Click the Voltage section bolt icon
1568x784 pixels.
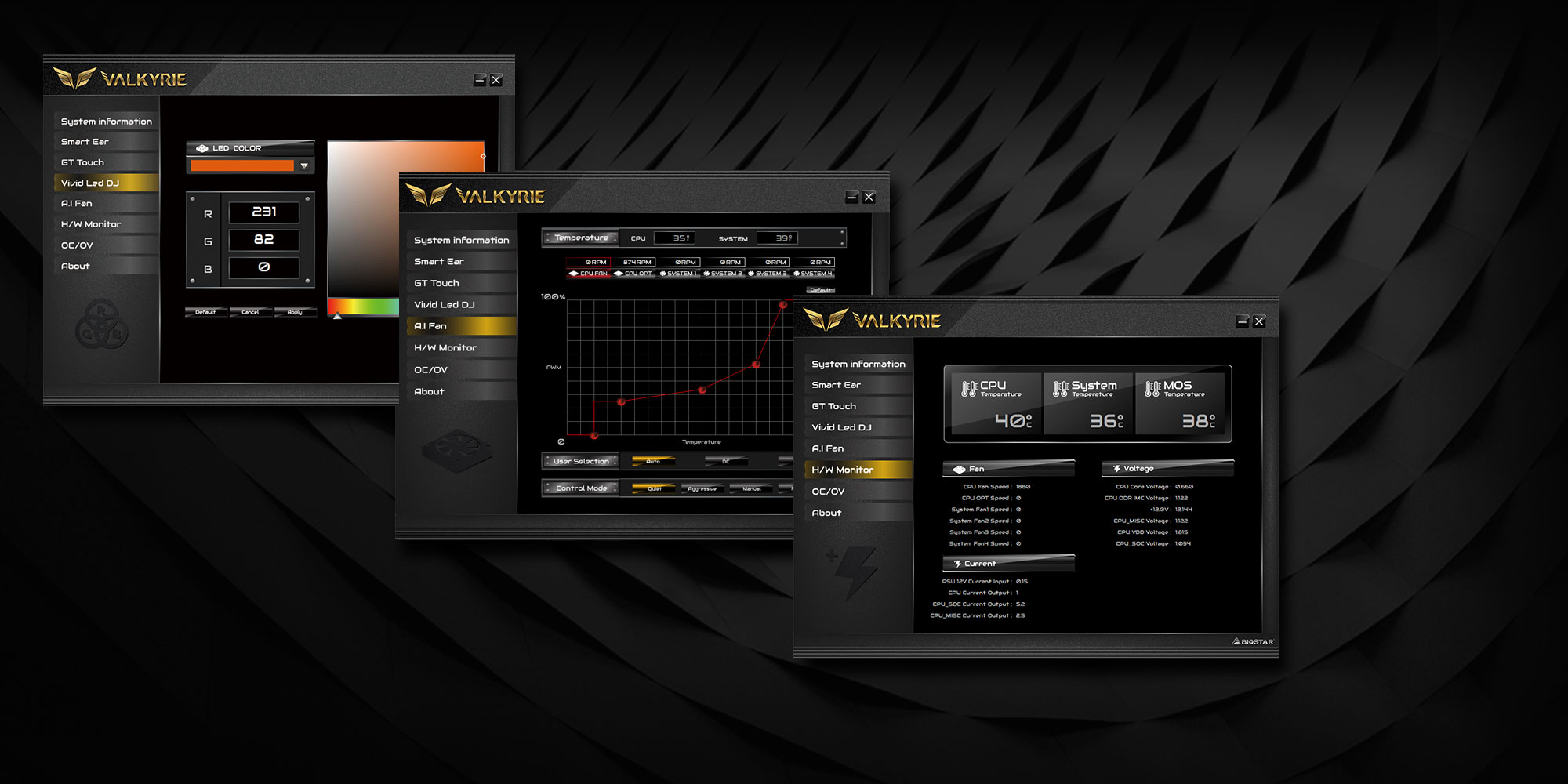[1116, 469]
